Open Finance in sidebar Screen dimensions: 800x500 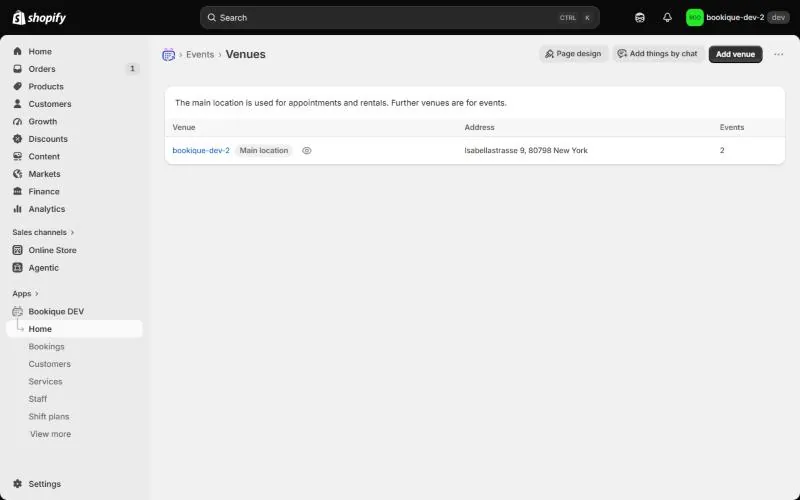click(74, 191)
